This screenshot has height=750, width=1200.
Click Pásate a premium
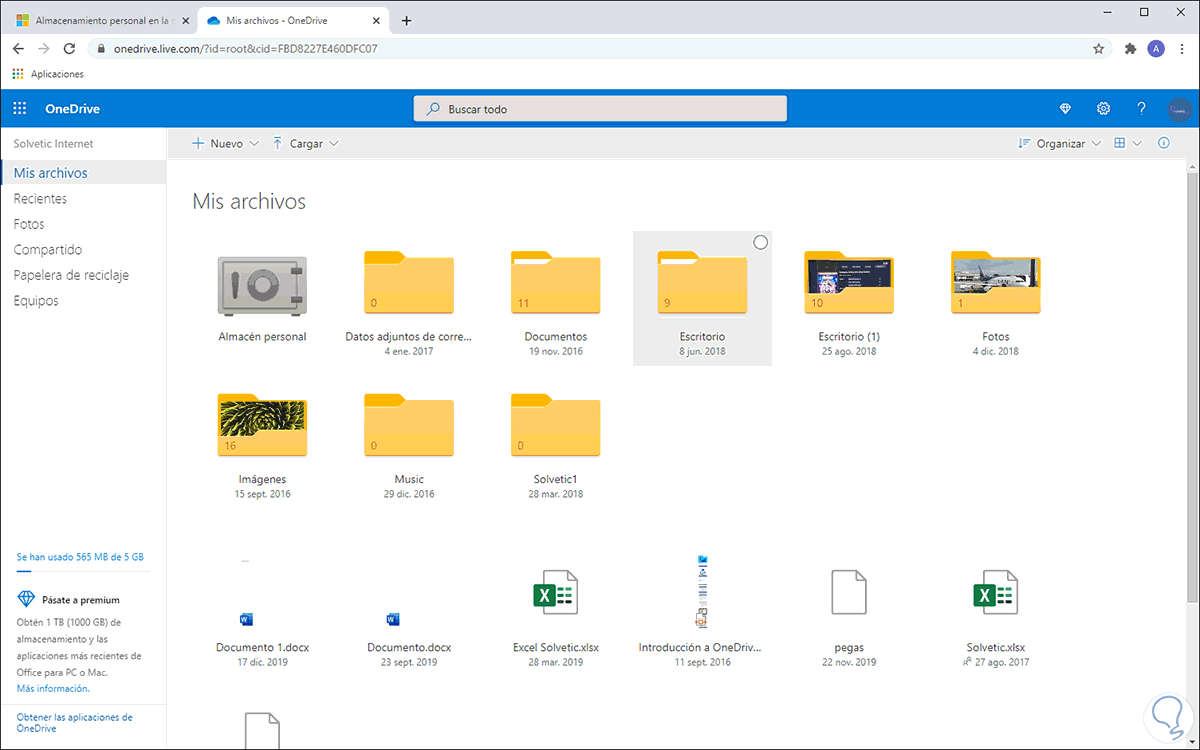pos(80,600)
